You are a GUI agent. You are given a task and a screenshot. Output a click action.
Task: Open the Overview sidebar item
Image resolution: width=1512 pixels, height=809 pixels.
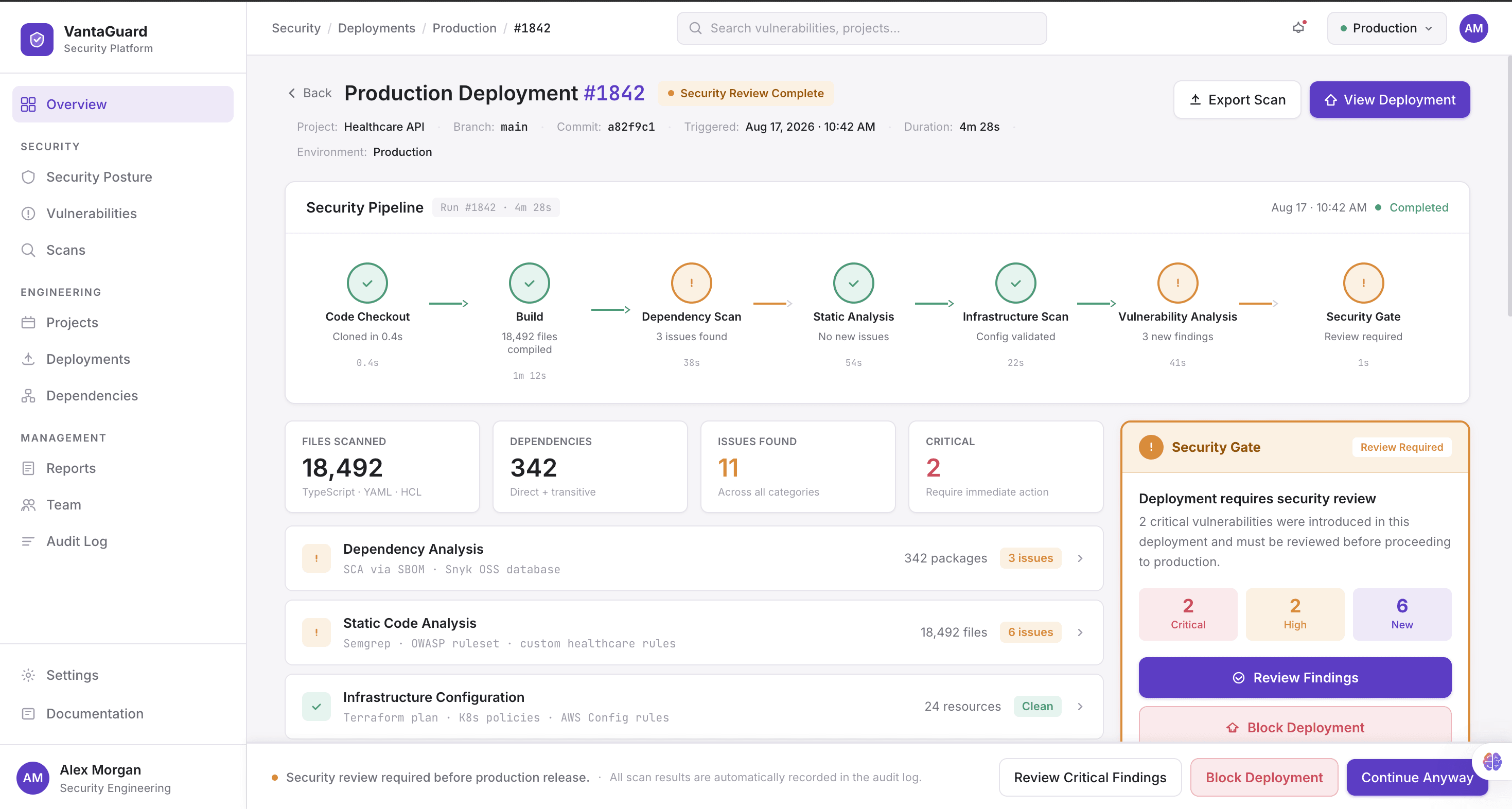(x=122, y=104)
